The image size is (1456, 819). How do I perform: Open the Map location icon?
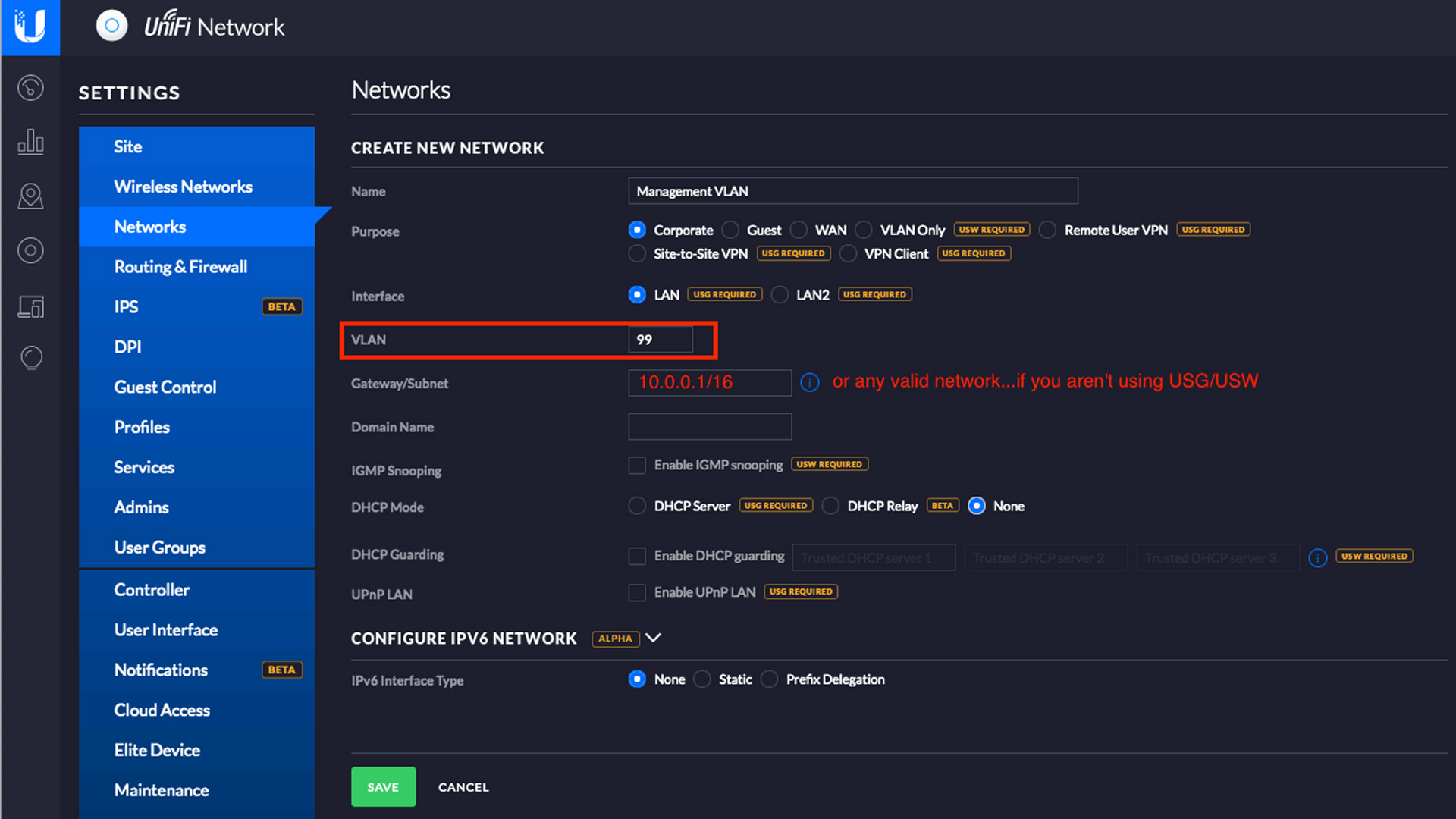click(x=30, y=196)
